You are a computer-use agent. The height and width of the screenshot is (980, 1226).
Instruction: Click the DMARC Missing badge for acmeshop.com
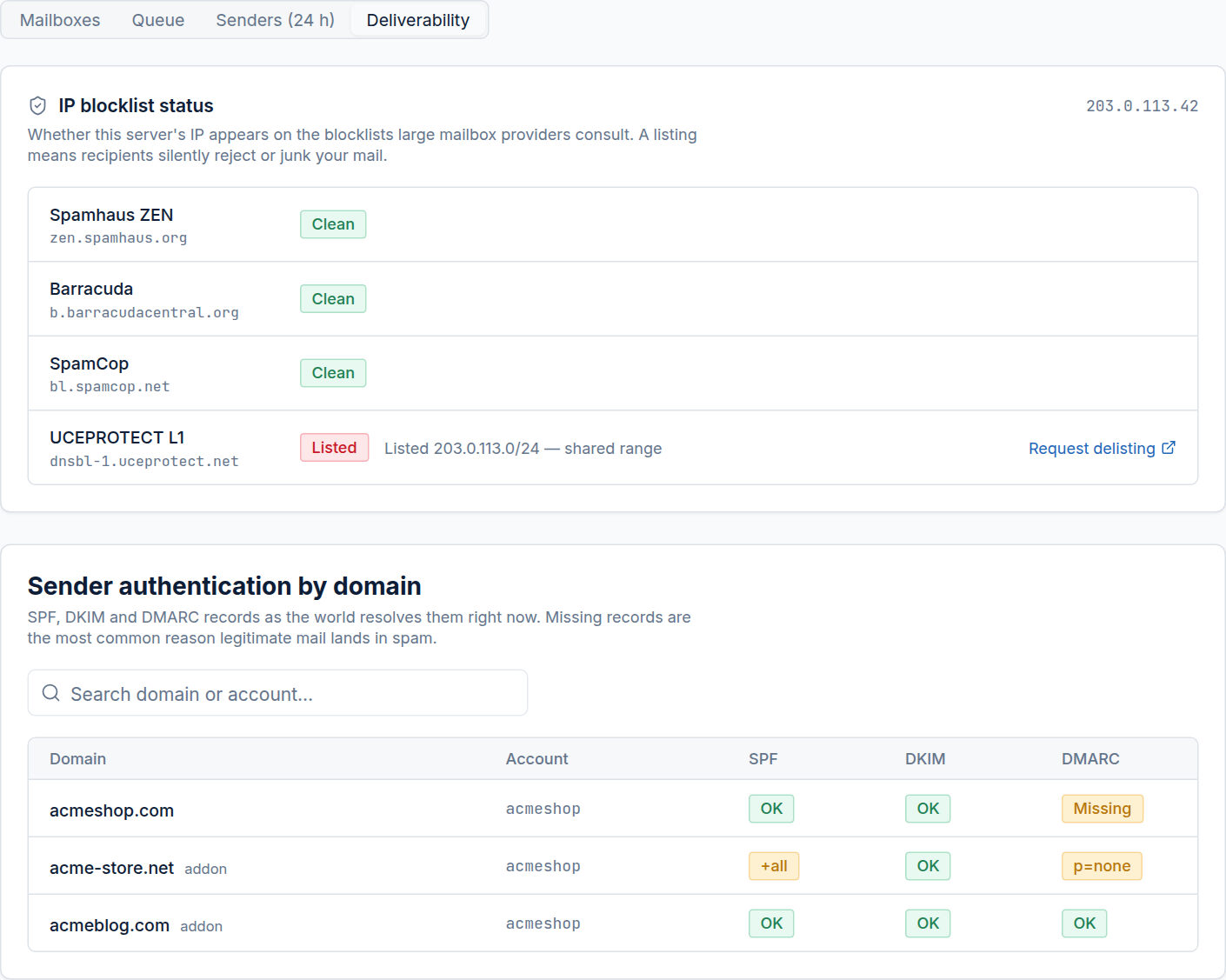[x=1103, y=809]
